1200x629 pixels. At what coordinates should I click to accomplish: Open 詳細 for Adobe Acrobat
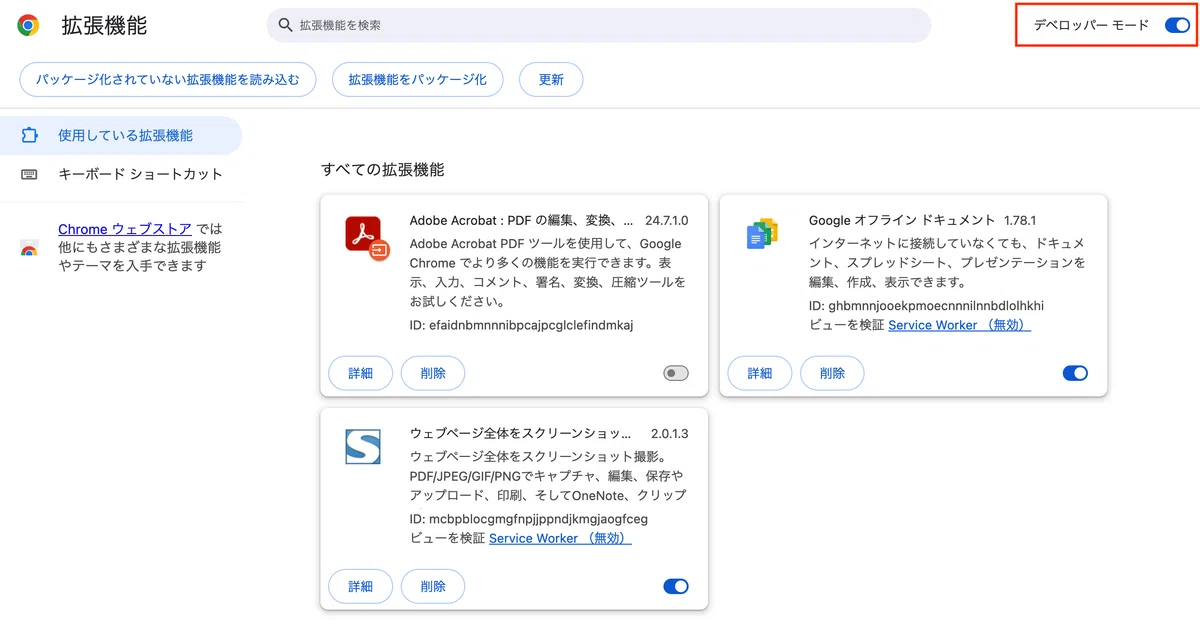click(360, 373)
